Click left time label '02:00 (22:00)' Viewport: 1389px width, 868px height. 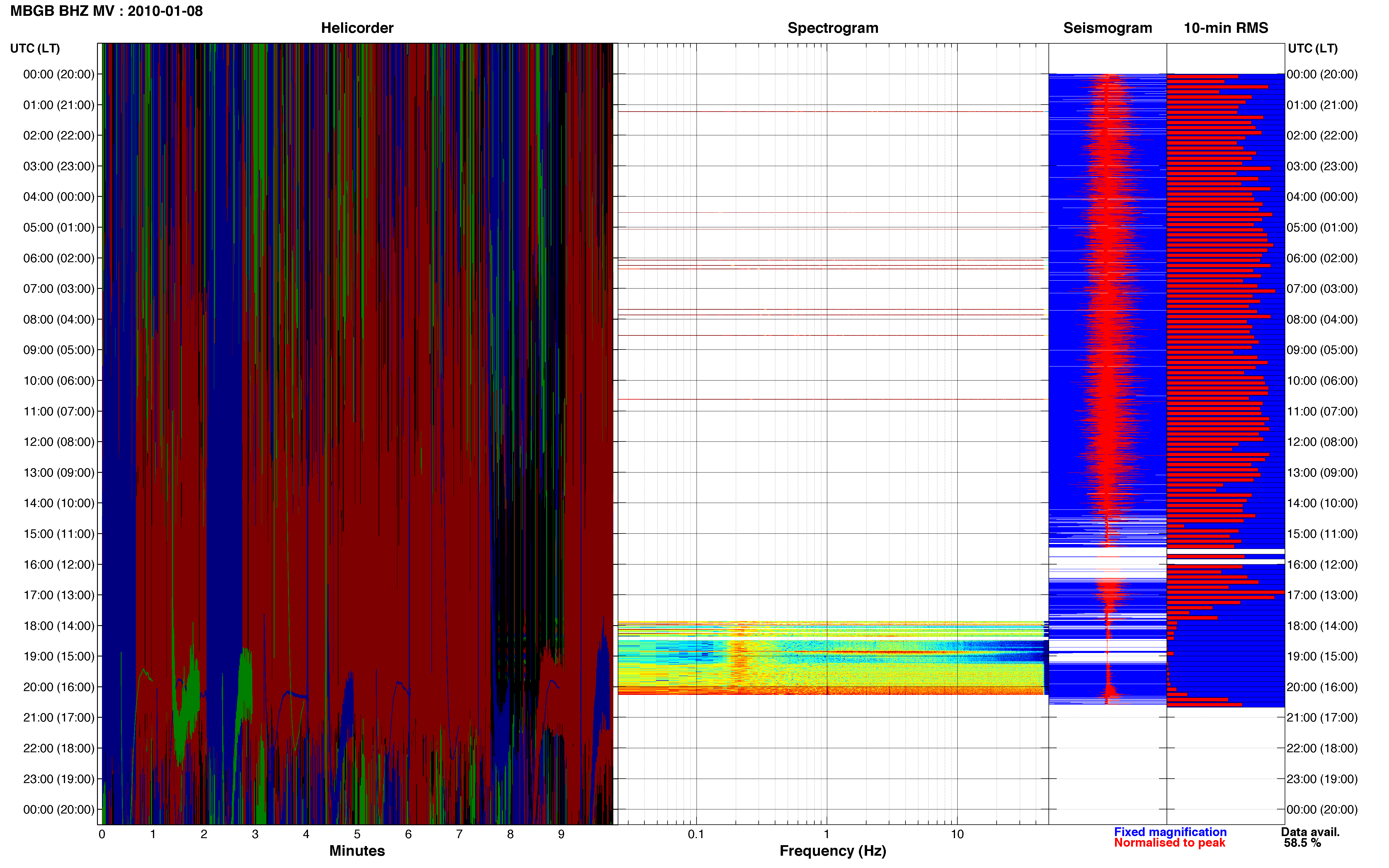point(59,135)
